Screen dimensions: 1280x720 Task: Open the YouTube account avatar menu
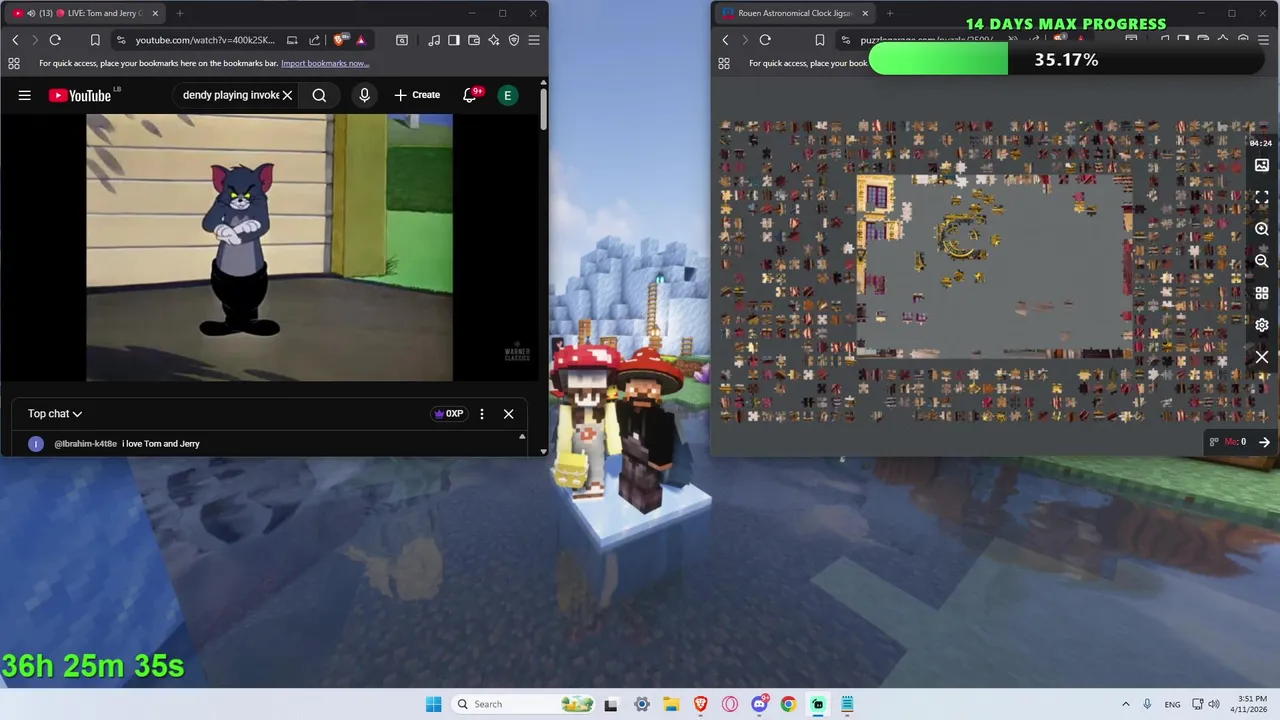pyautogui.click(x=508, y=95)
